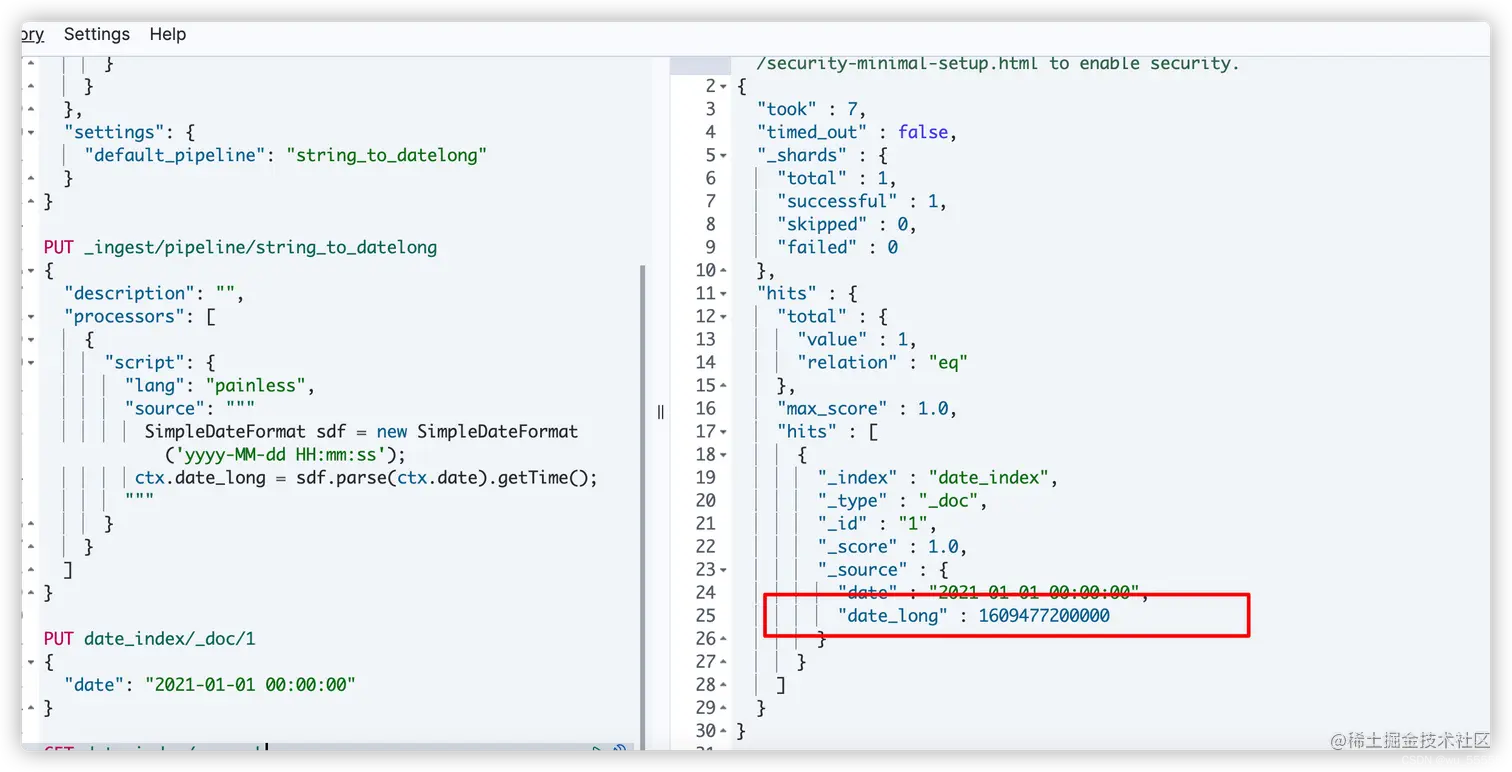
Task: Click the "took" : 7 response line
Action: click(811, 109)
